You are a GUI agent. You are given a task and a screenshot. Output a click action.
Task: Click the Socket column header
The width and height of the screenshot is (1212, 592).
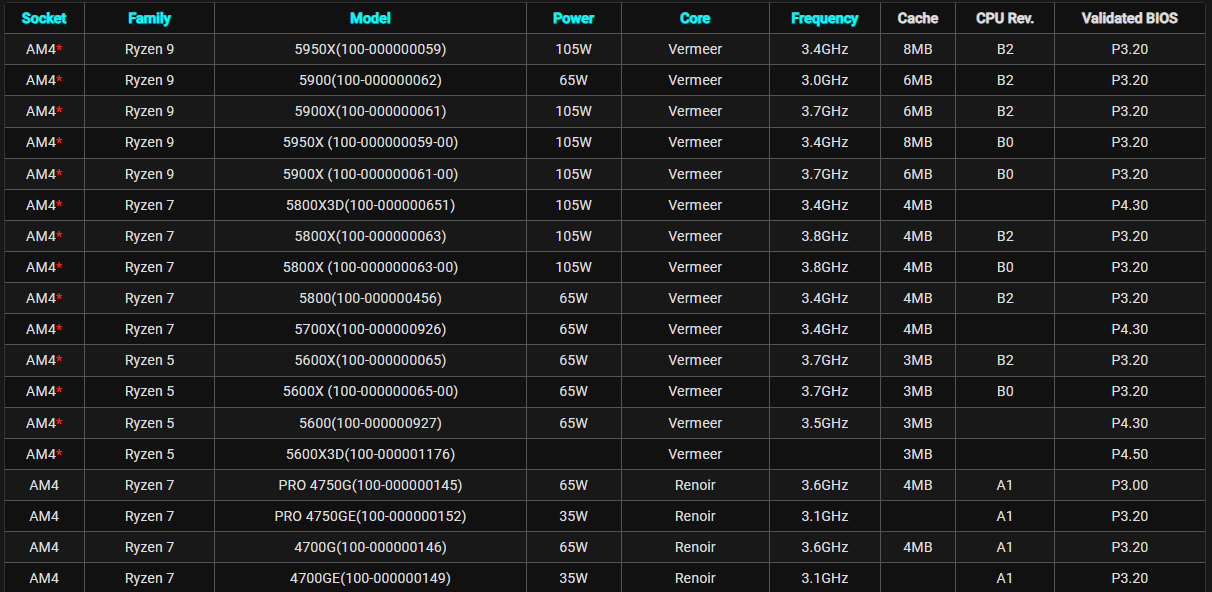pos(44,18)
